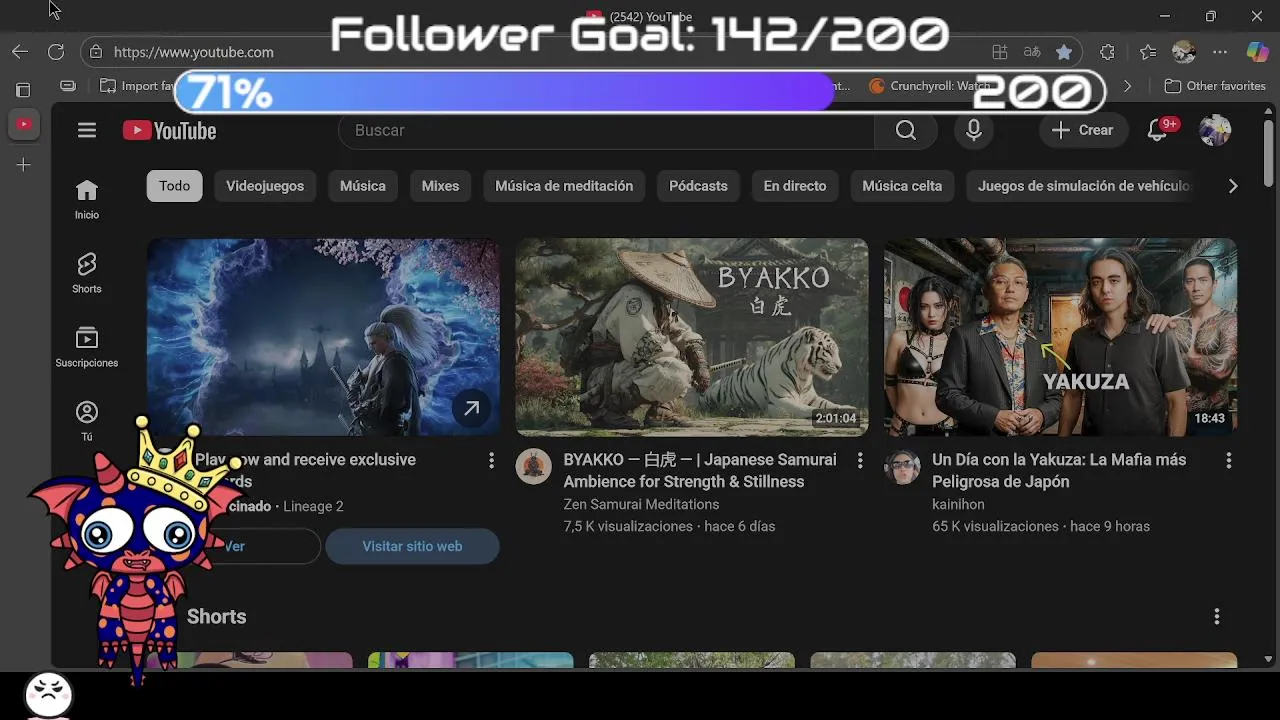Launch Copilot from the browser toolbar
The height and width of the screenshot is (720, 1280).
pos(1257,52)
